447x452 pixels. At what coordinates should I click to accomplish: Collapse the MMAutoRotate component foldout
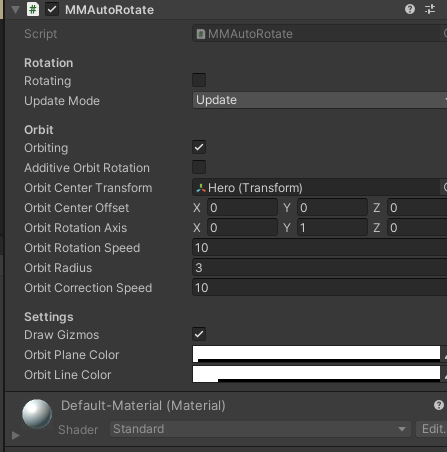[x=15, y=9]
